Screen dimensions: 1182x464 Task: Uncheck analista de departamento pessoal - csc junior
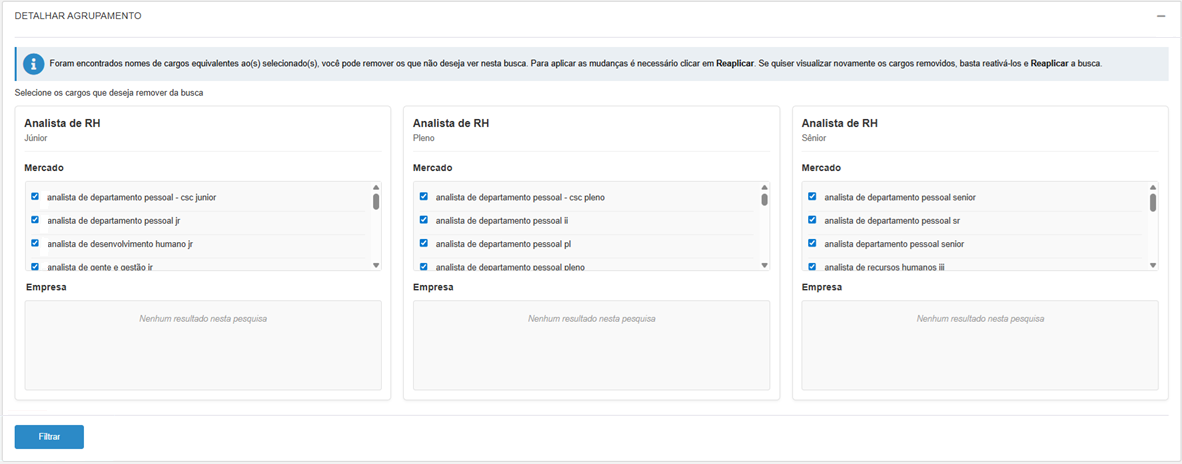tap(35, 197)
